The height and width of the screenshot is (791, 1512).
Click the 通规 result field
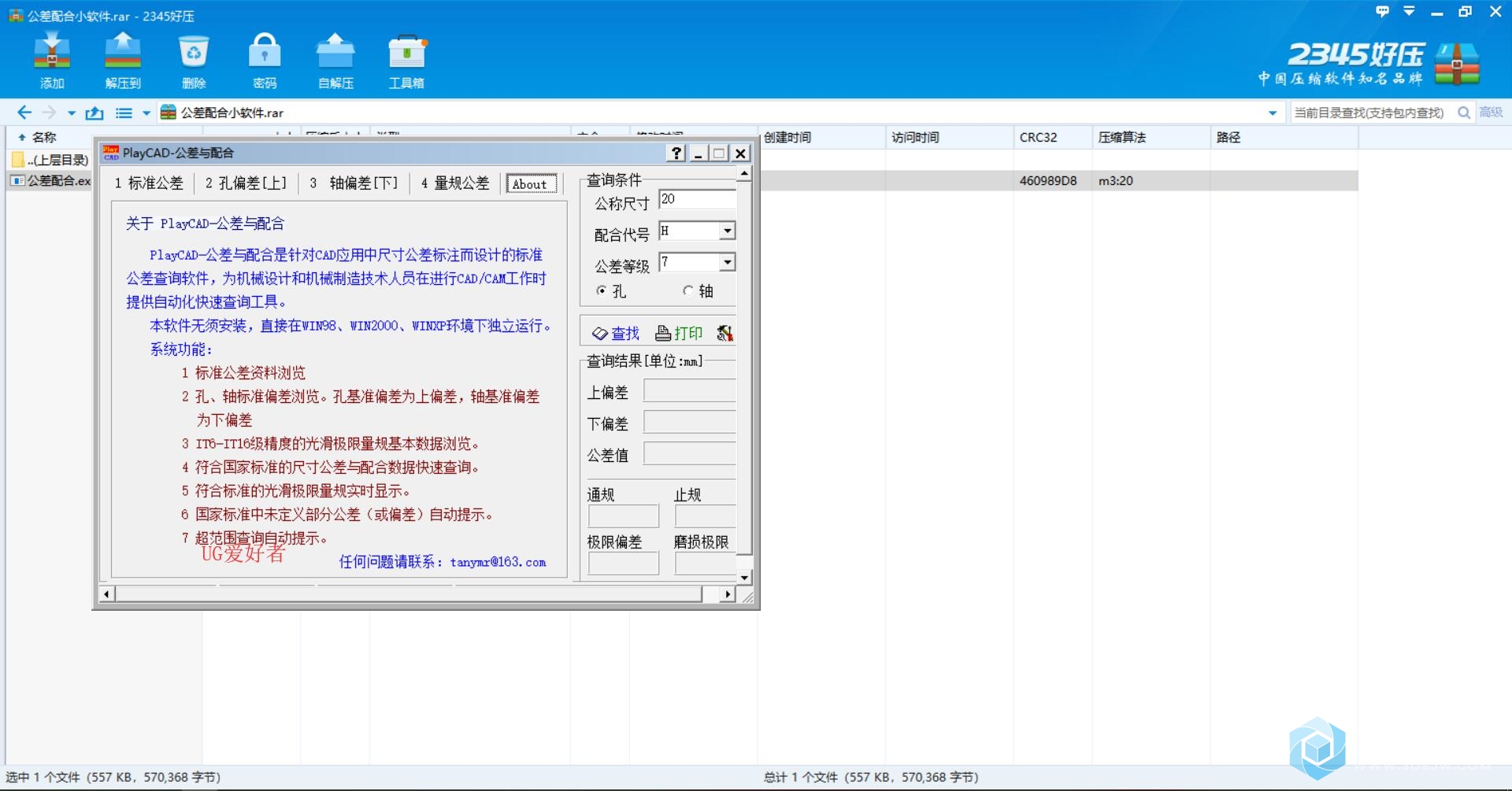(623, 516)
